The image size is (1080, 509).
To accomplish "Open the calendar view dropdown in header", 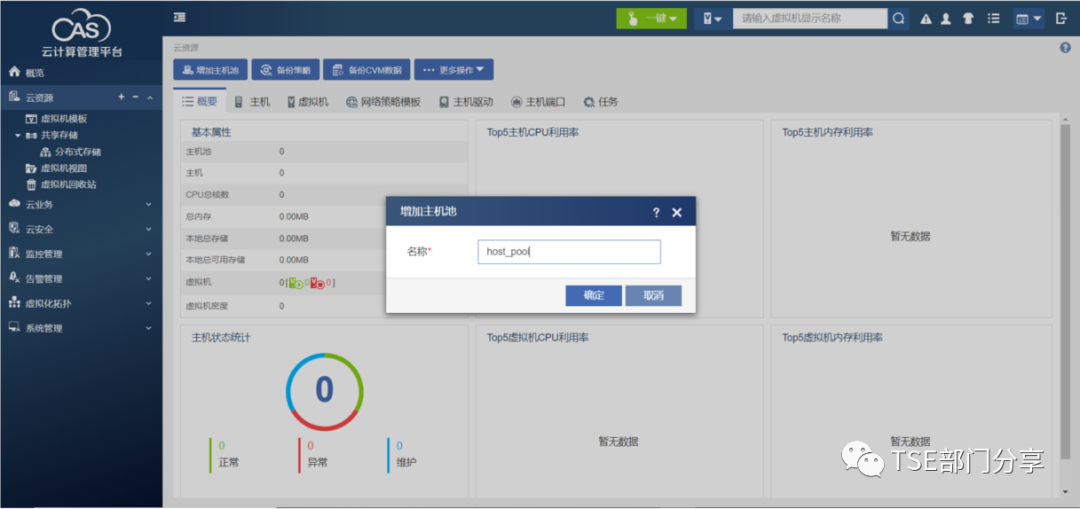I will point(1028,19).
